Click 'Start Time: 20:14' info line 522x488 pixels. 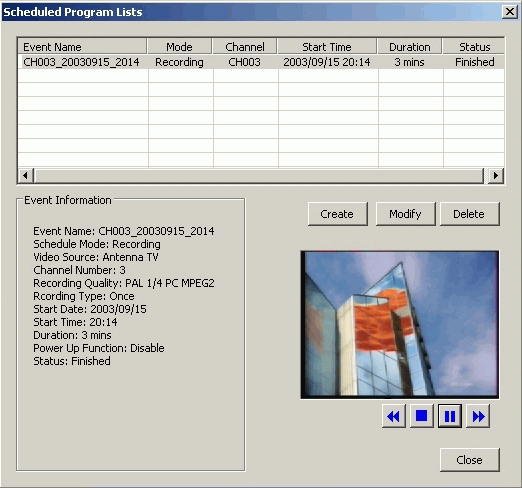click(75, 322)
